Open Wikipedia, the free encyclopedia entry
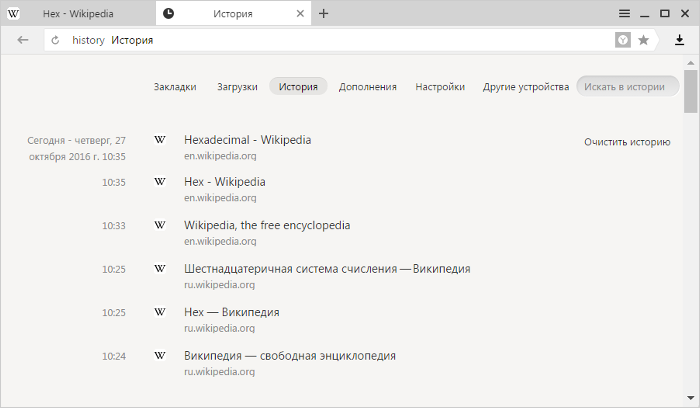 pos(267,225)
